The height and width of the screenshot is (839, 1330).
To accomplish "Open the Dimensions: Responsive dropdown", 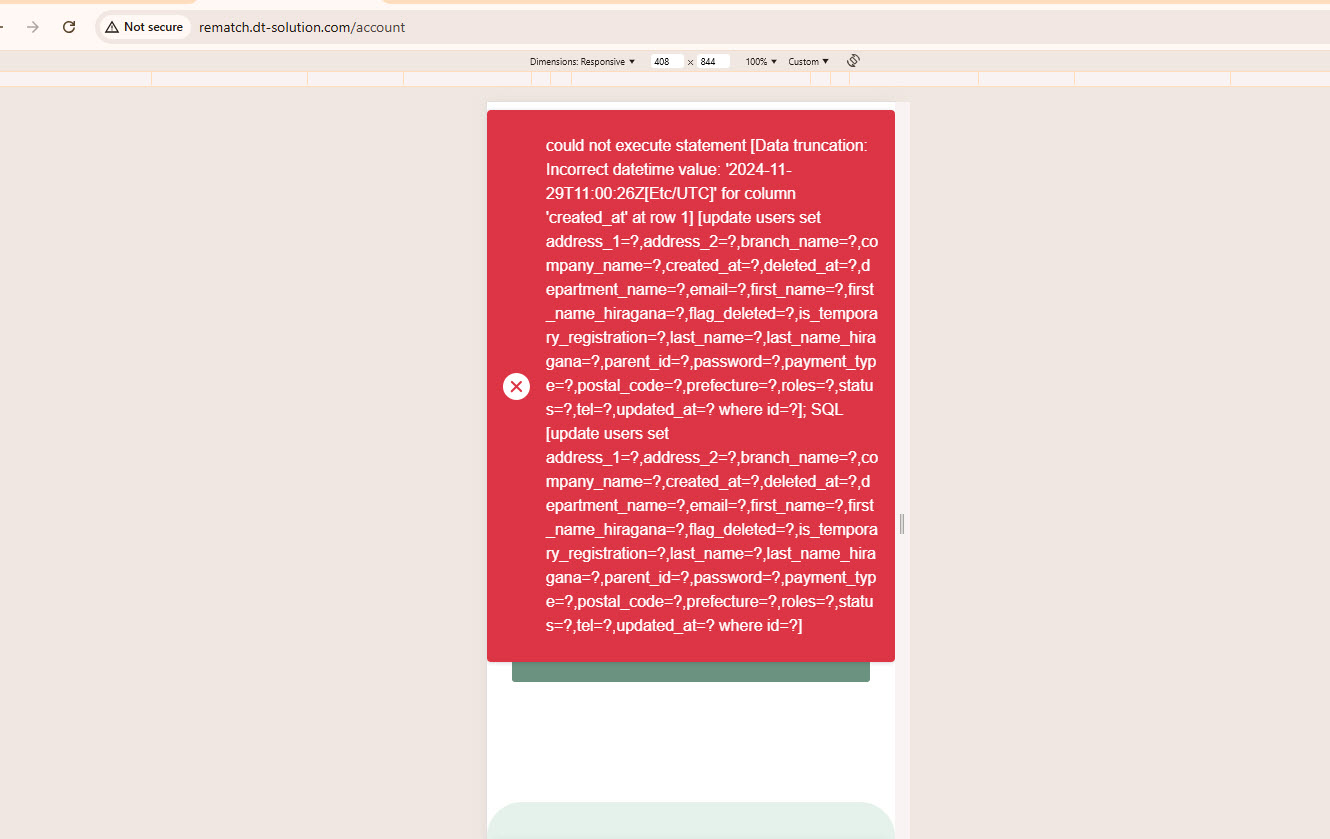I will [x=582, y=62].
